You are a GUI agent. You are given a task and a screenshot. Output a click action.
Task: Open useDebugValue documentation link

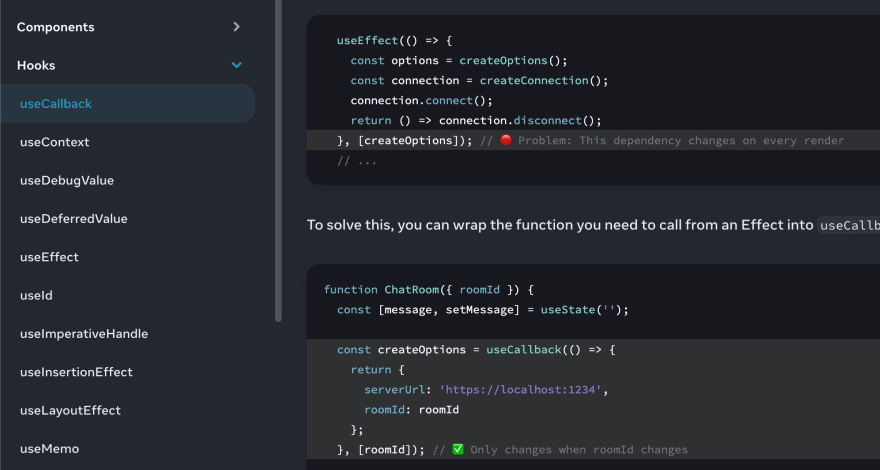pyautogui.click(x=67, y=180)
